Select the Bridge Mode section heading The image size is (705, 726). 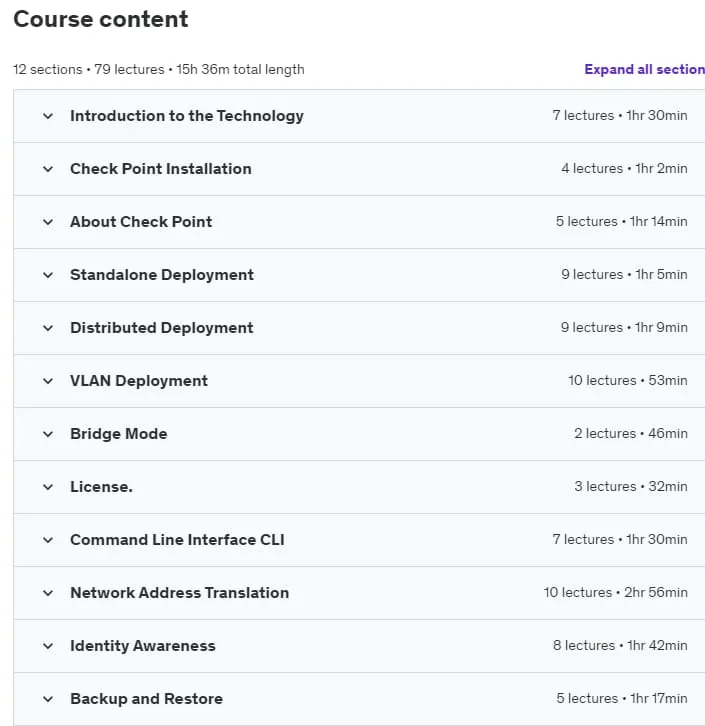point(119,433)
